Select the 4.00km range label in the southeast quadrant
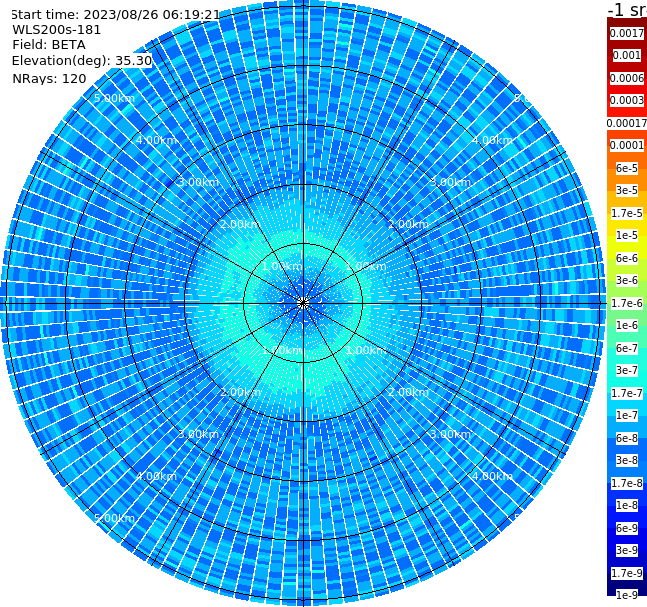647x607 pixels. point(492,476)
